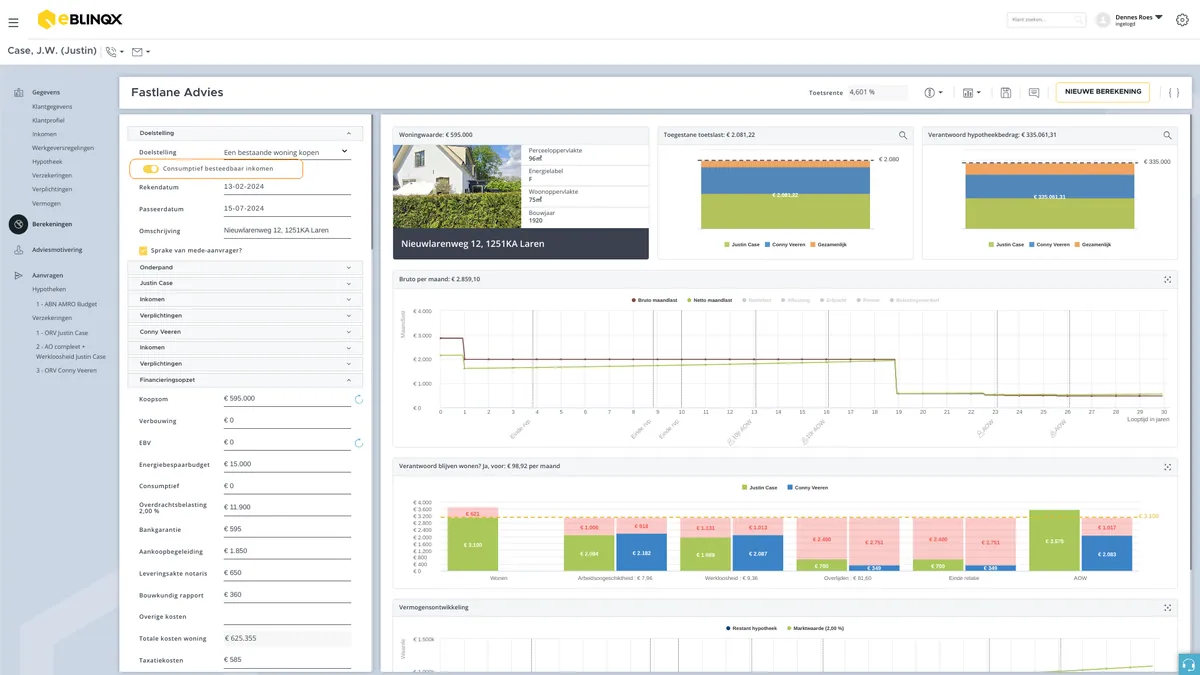Click the Adviesmotivering sidebar icon
This screenshot has width=1200, height=675.
point(18,250)
